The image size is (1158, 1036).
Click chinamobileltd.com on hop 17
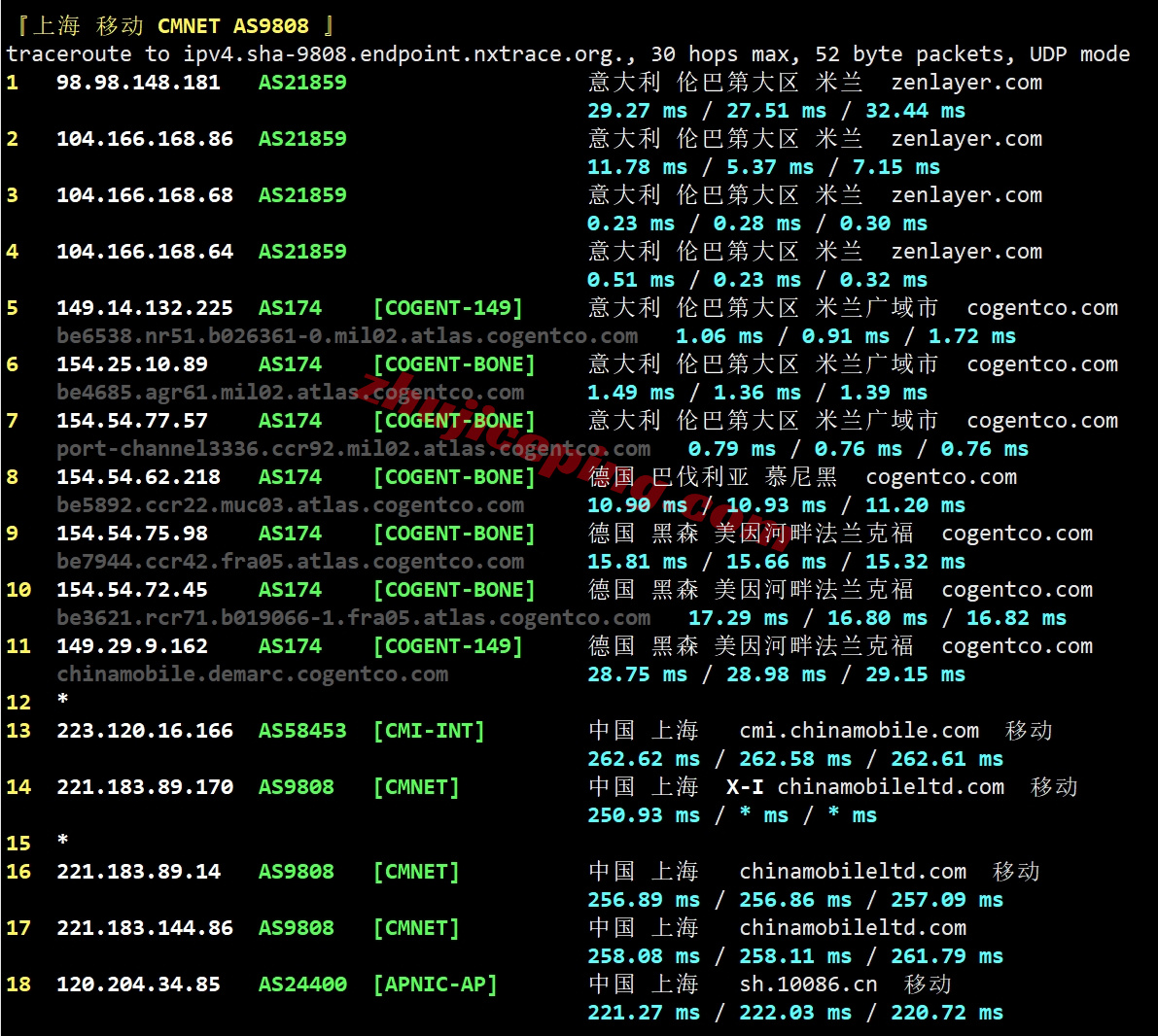coord(853,927)
